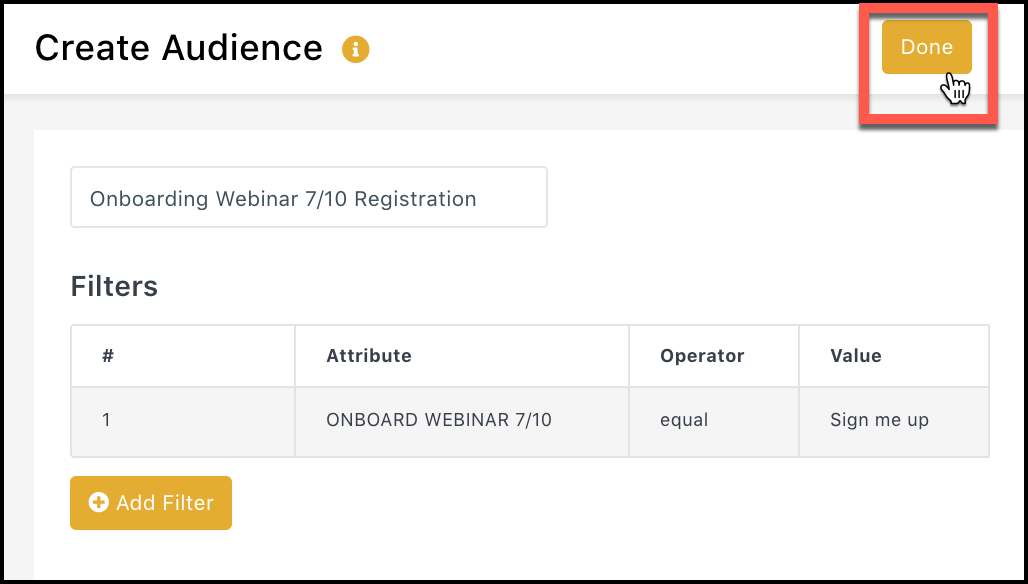Click the plus icon in Add Filter
Viewport: 1028px width, 584px height.
coord(98,503)
